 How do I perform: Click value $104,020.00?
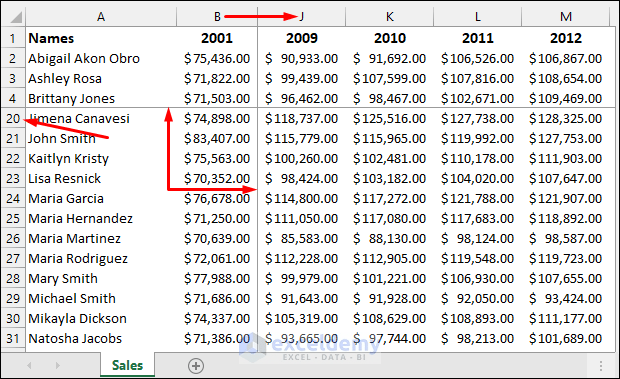pos(477,178)
